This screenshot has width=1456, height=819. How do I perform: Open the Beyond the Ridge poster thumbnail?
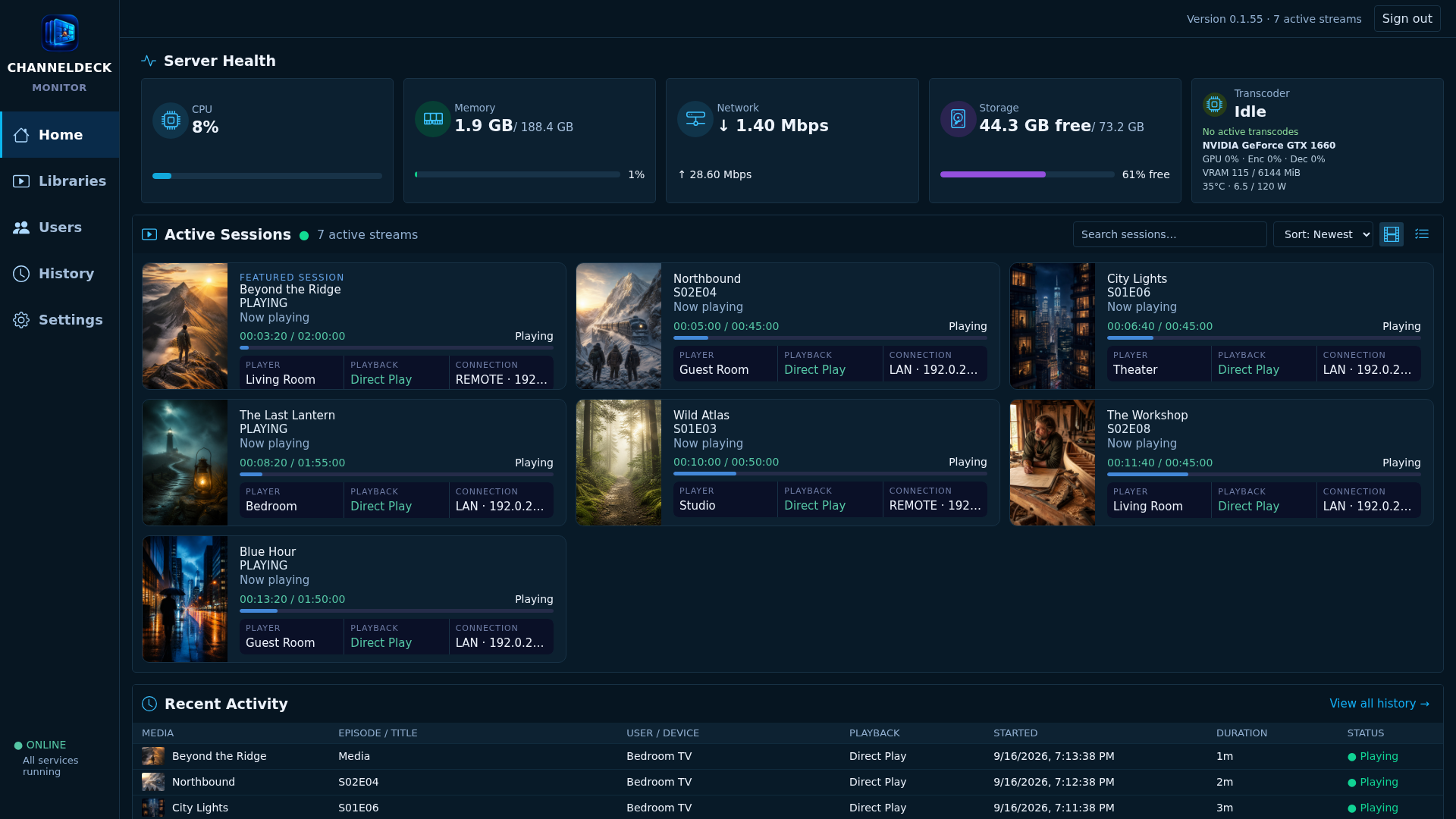[185, 326]
